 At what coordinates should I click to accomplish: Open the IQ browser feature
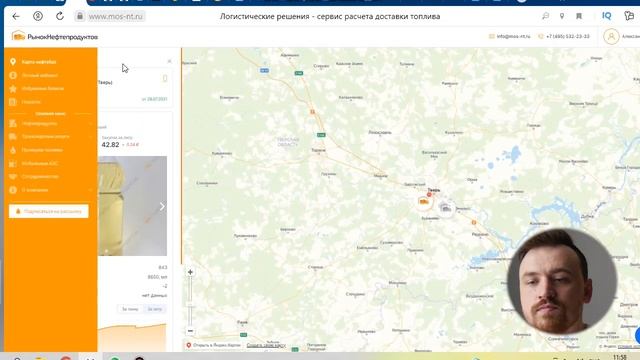[607, 16]
